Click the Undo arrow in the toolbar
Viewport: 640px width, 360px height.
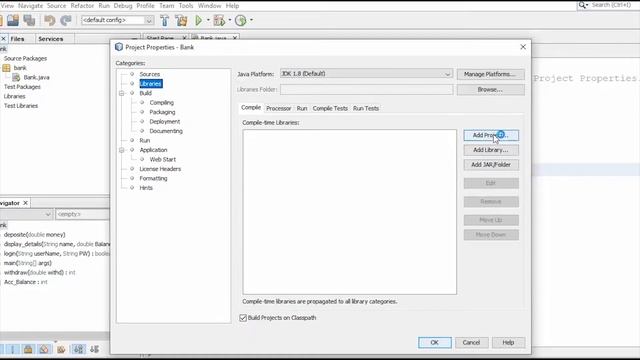49,20
